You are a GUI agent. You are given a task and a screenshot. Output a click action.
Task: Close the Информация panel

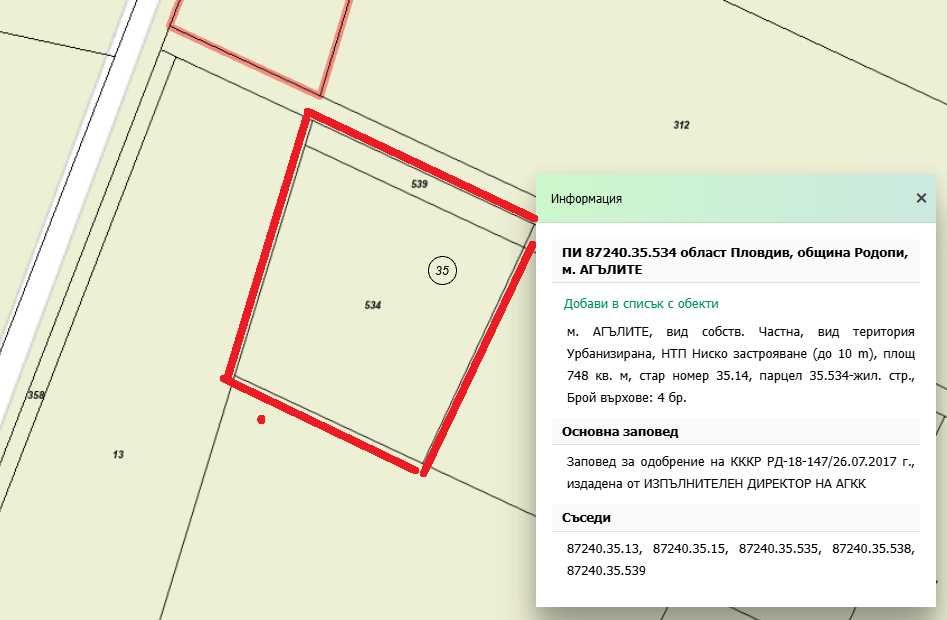[921, 198]
